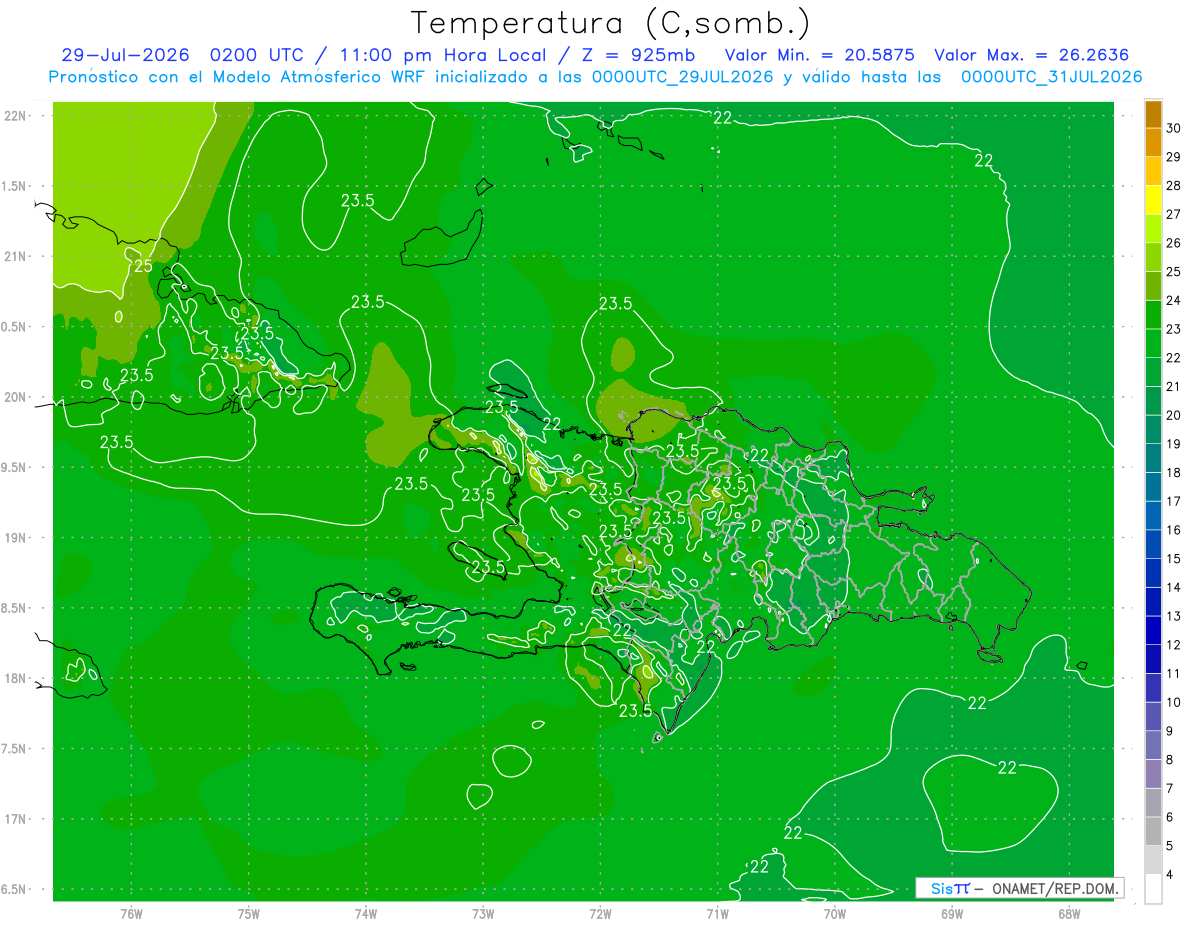The width and height of the screenshot is (1200, 927).
Task: Click the "76W" longitude axis label
Action: pos(131,913)
